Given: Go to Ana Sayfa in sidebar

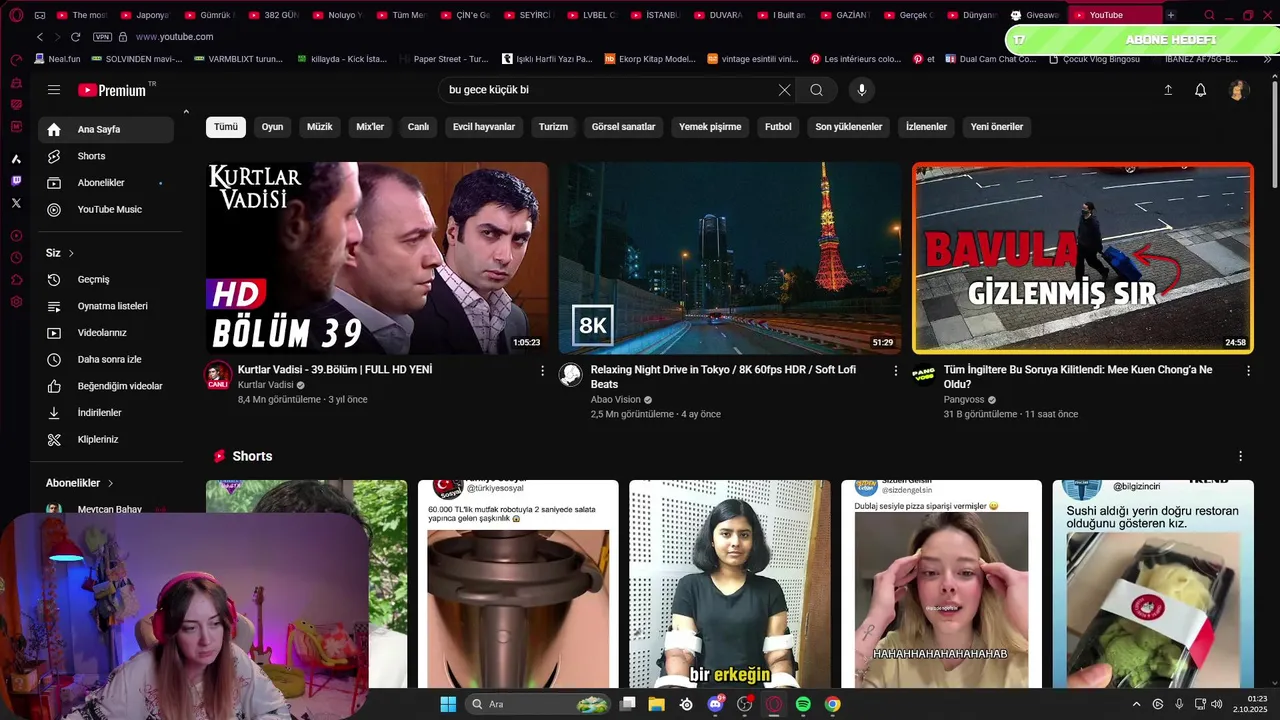Looking at the screenshot, I should point(106,129).
